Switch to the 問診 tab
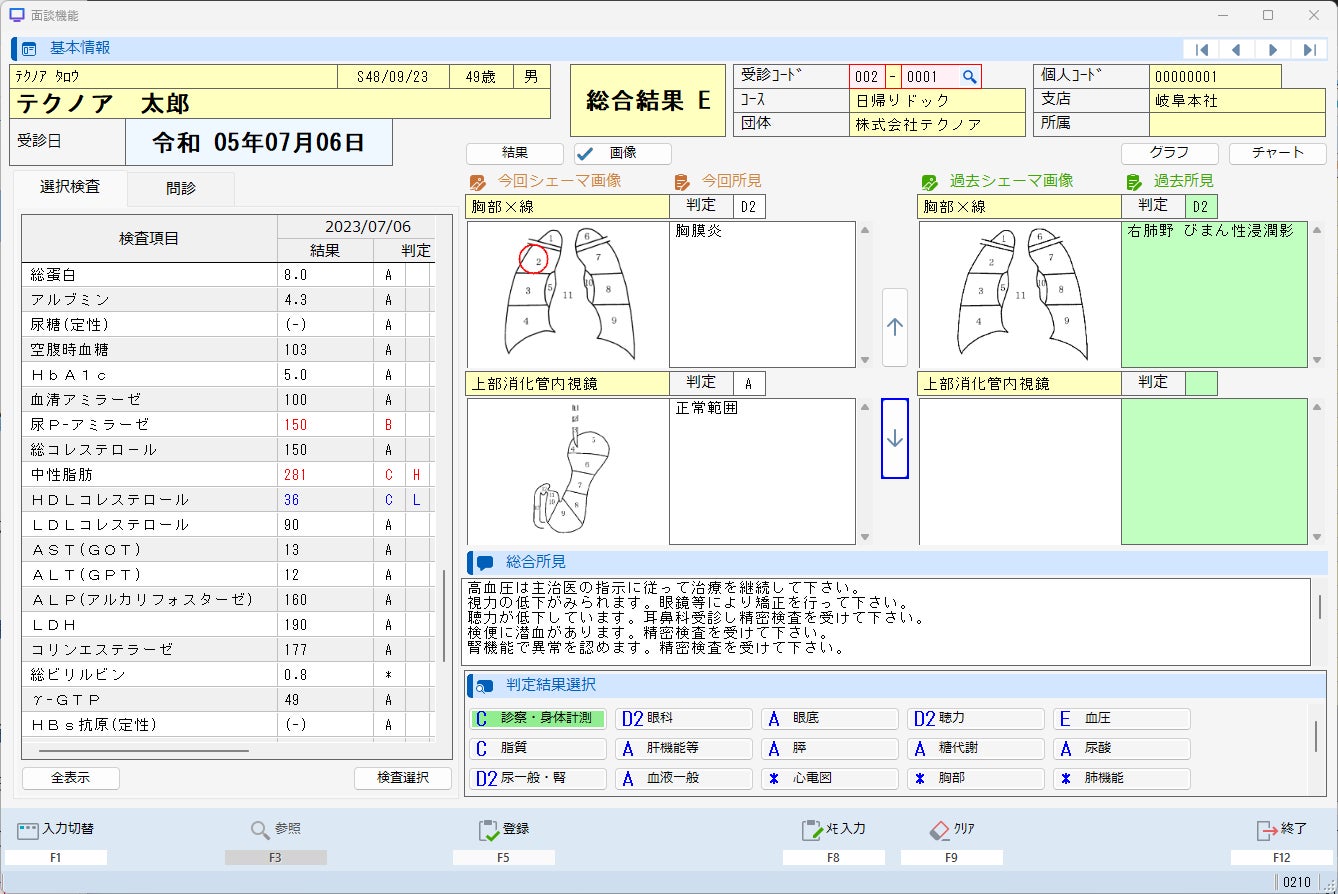The height and width of the screenshot is (894, 1338). [181, 188]
